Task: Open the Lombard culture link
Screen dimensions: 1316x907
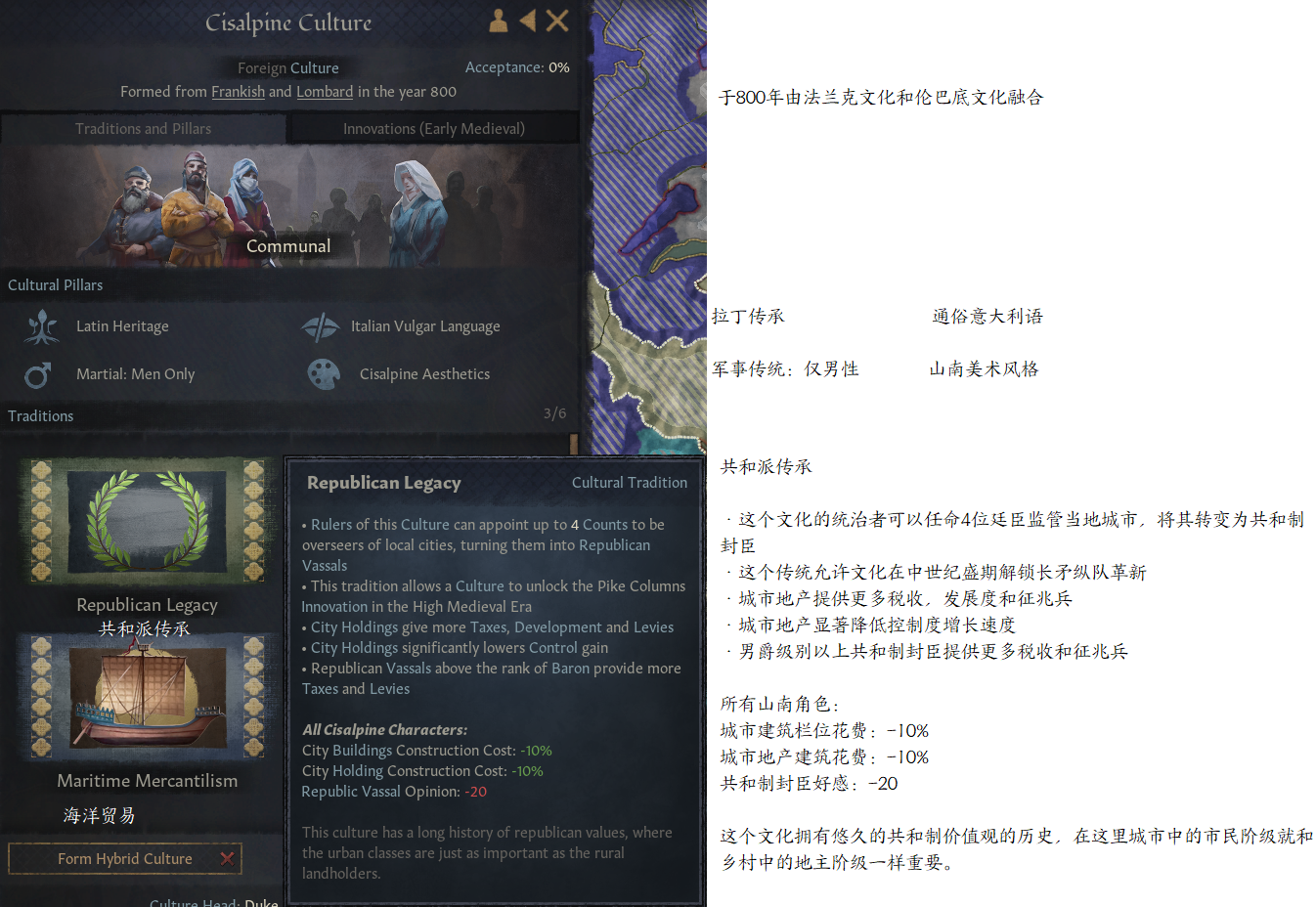Action: 325,92
